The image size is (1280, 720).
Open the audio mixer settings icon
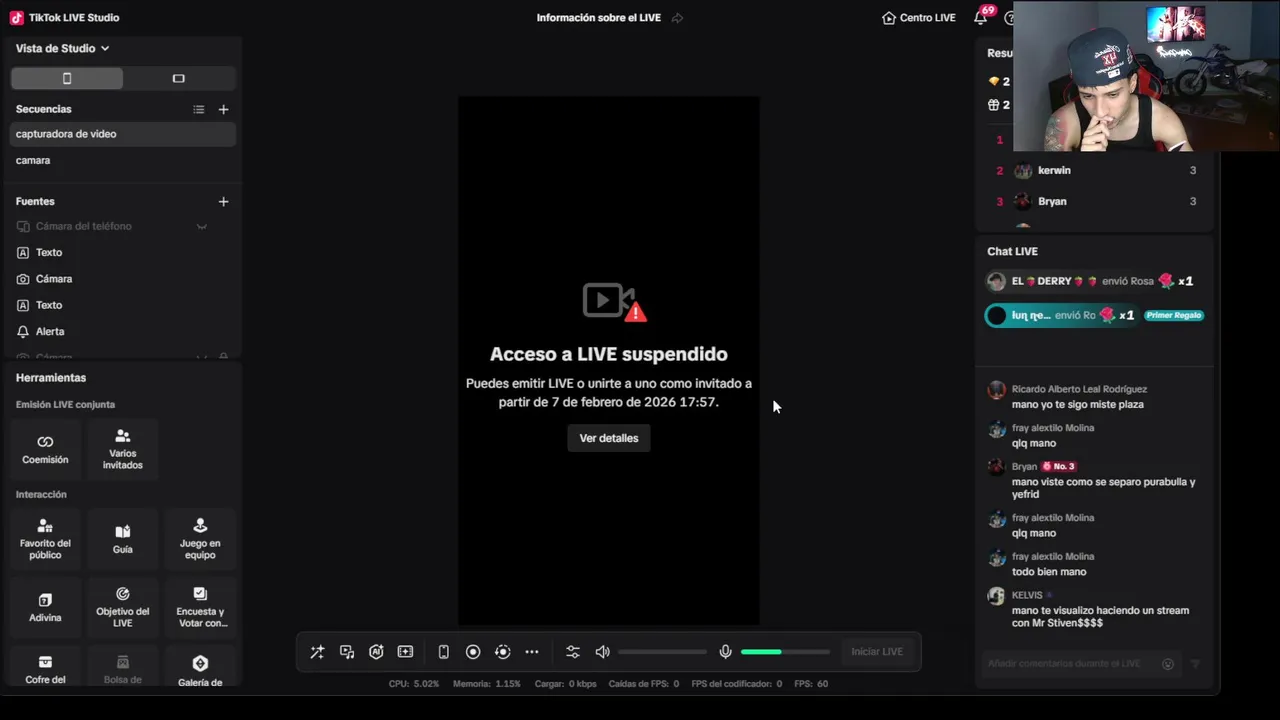tap(573, 652)
